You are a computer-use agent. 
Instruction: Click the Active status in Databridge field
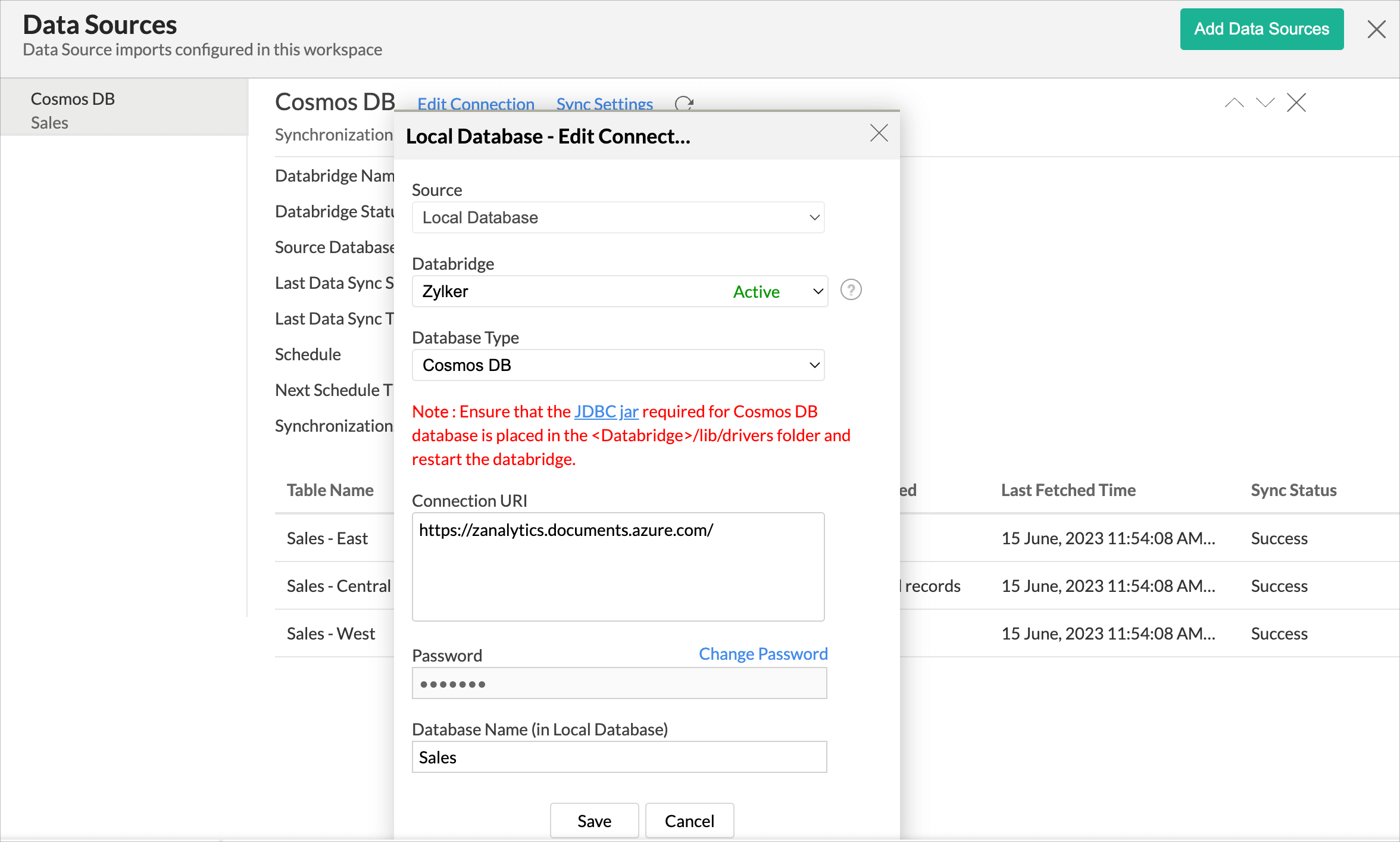(756, 292)
